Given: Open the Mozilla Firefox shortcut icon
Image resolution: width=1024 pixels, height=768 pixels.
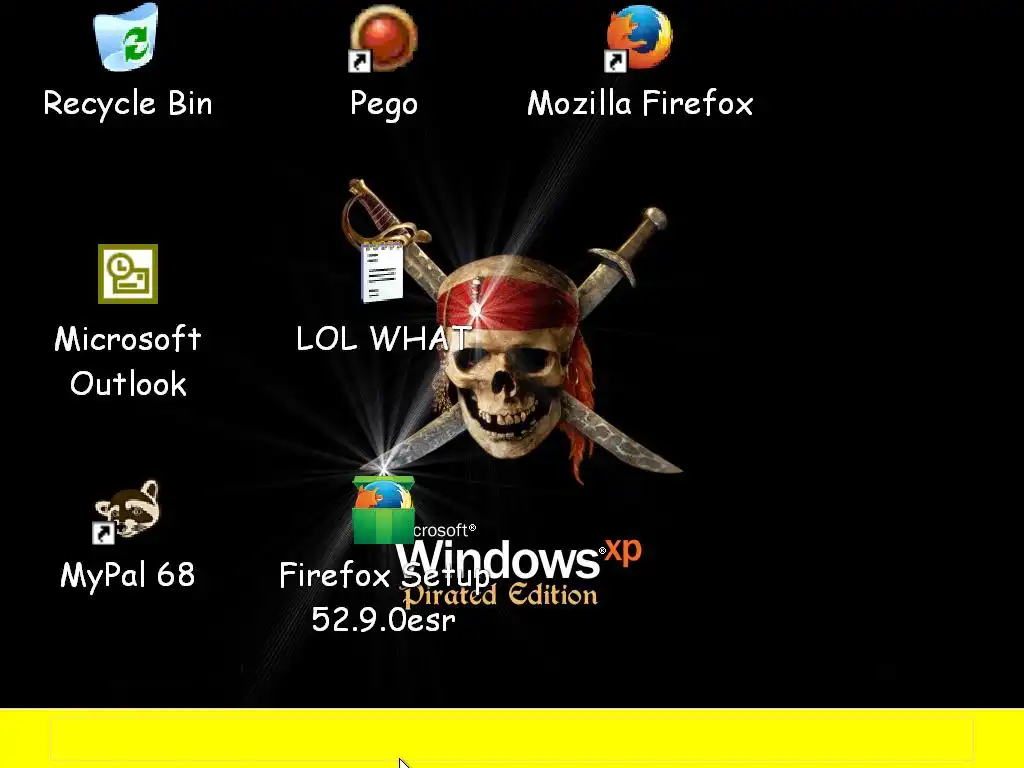Looking at the screenshot, I should tap(639, 39).
